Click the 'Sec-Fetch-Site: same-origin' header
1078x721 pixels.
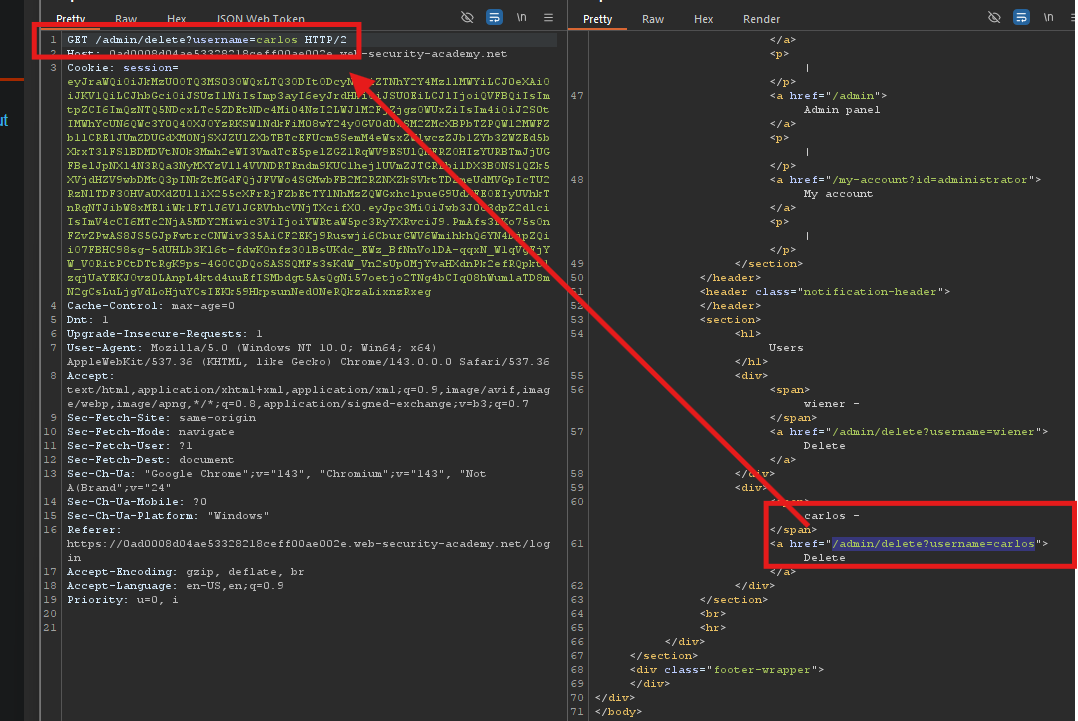coord(162,418)
